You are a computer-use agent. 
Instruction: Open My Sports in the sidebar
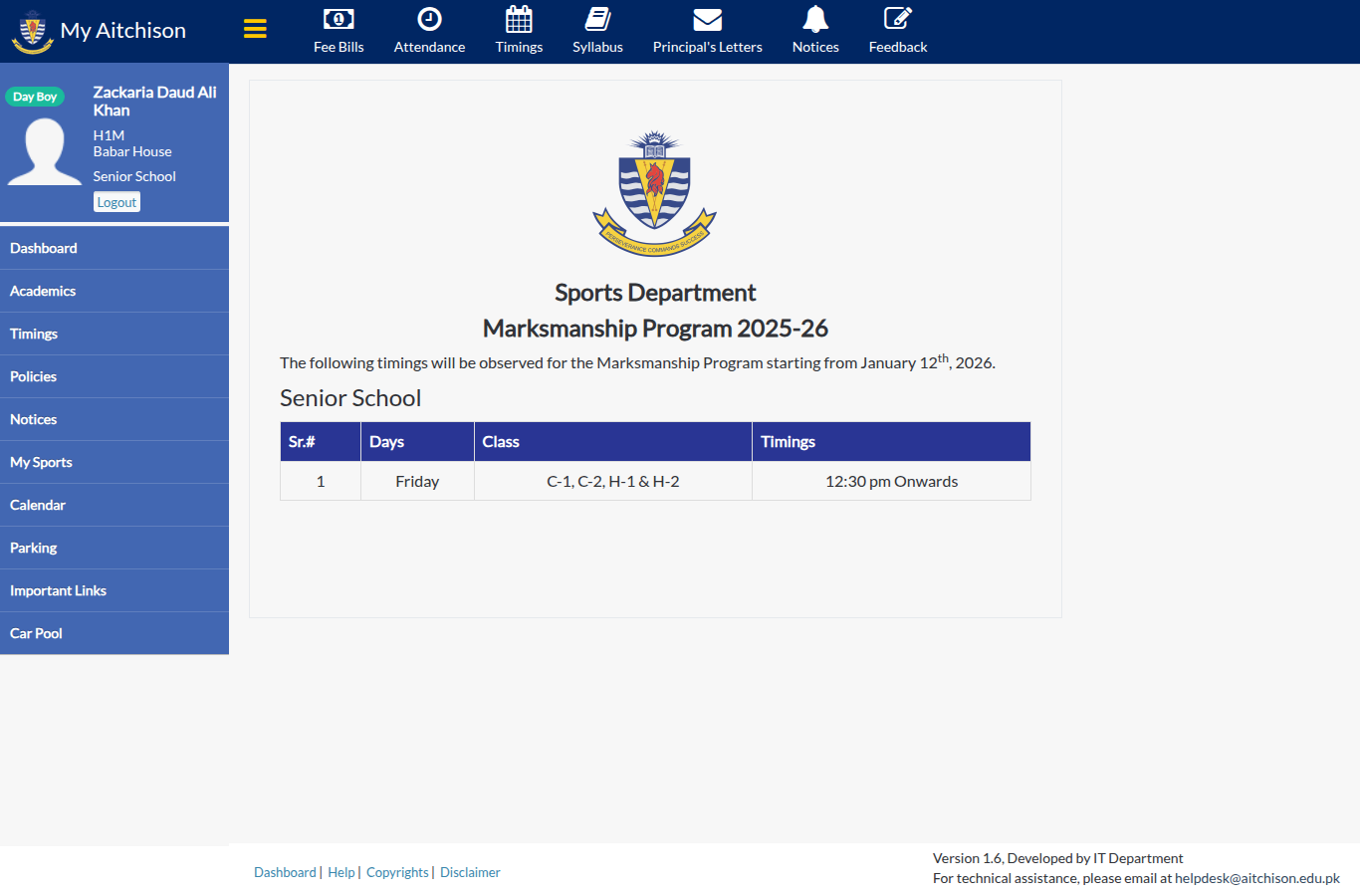coord(114,462)
